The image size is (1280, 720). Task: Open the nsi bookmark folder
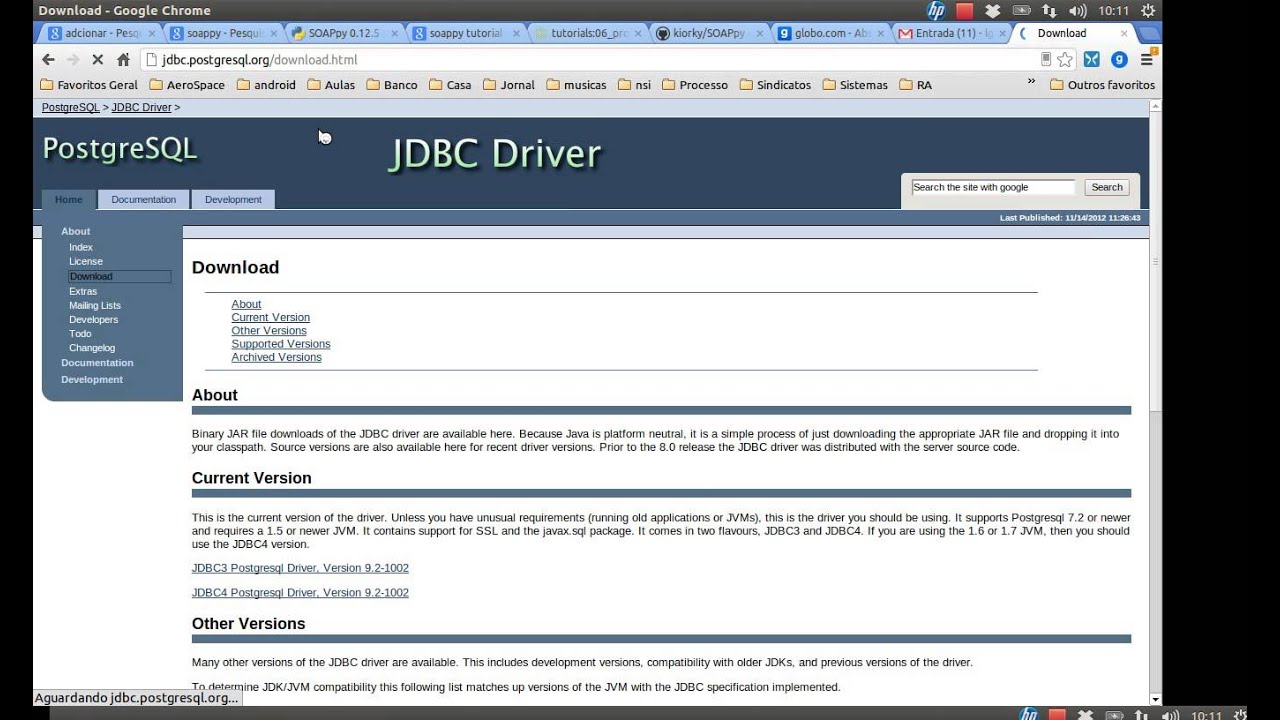[635, 85]
